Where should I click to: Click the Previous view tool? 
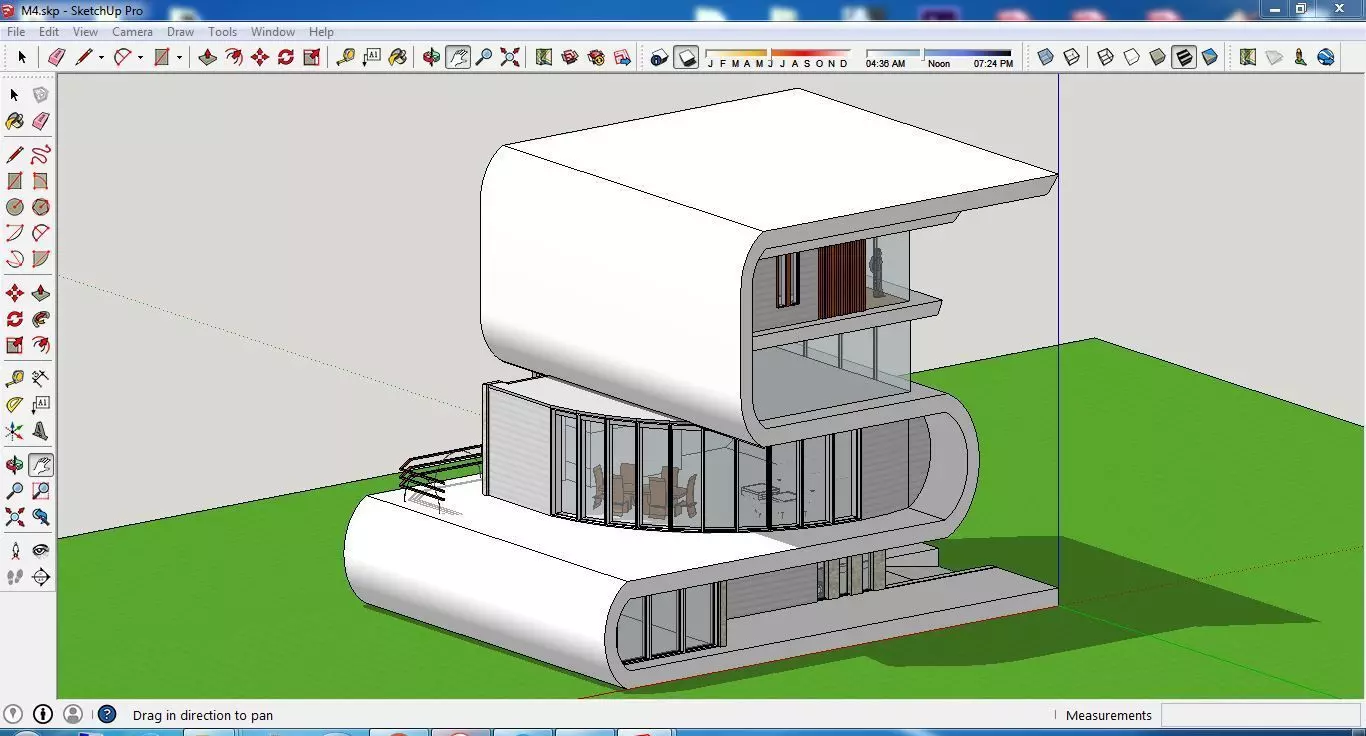coord(40,517)
